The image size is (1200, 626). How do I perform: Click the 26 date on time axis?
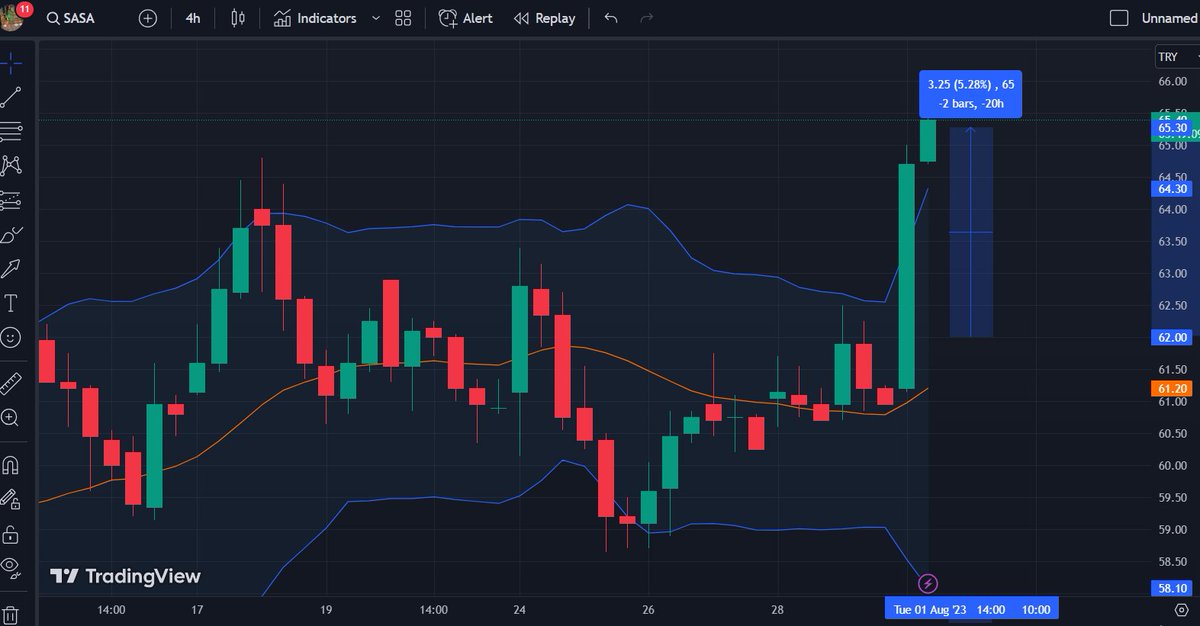coord(648,609)
